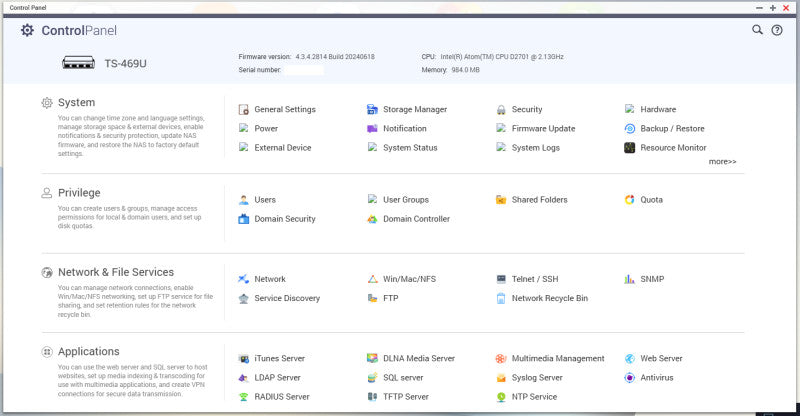
Task: Click the TS-469U NAS device image
Action: pyautogui.click(x=78, y=63)
